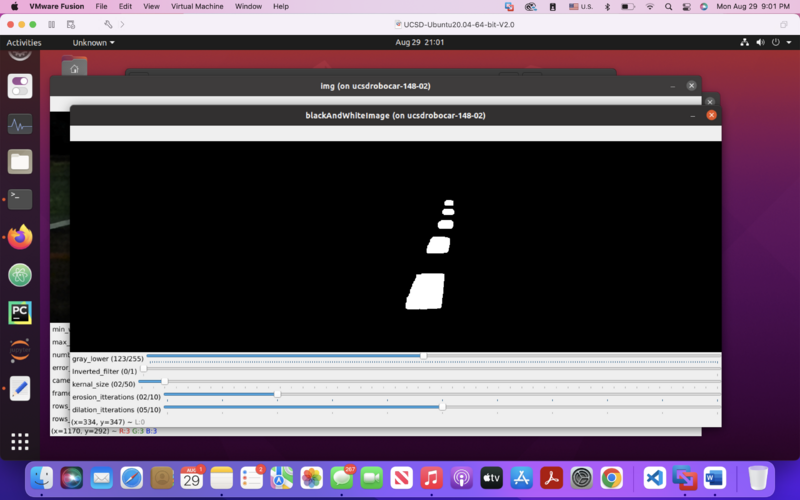
Task: Open the View menu
Action: [x=151, y=6]
